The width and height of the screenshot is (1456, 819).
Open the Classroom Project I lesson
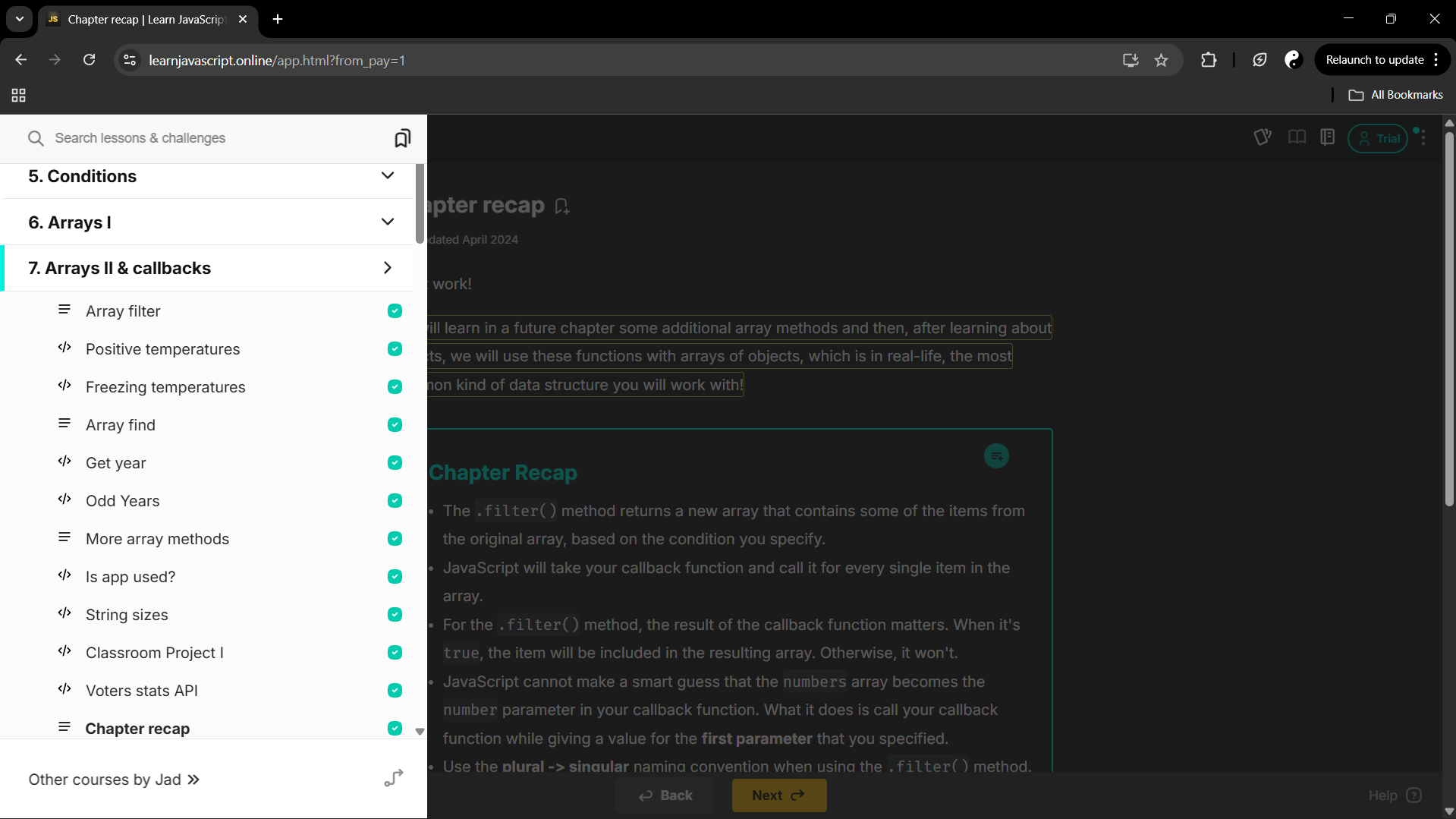(x=155, y=653)
